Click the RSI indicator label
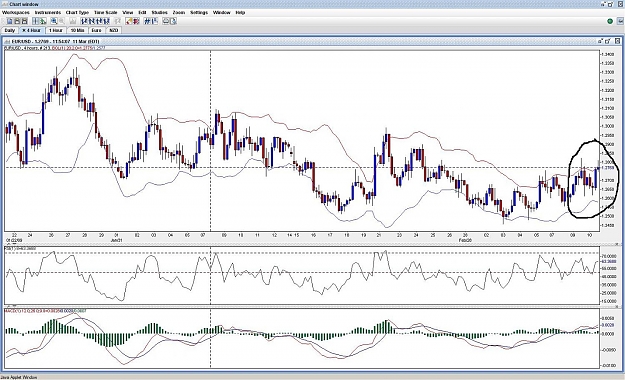Viewport: 625px width, 380px height. pyautogui.click(x=20, y=248)
